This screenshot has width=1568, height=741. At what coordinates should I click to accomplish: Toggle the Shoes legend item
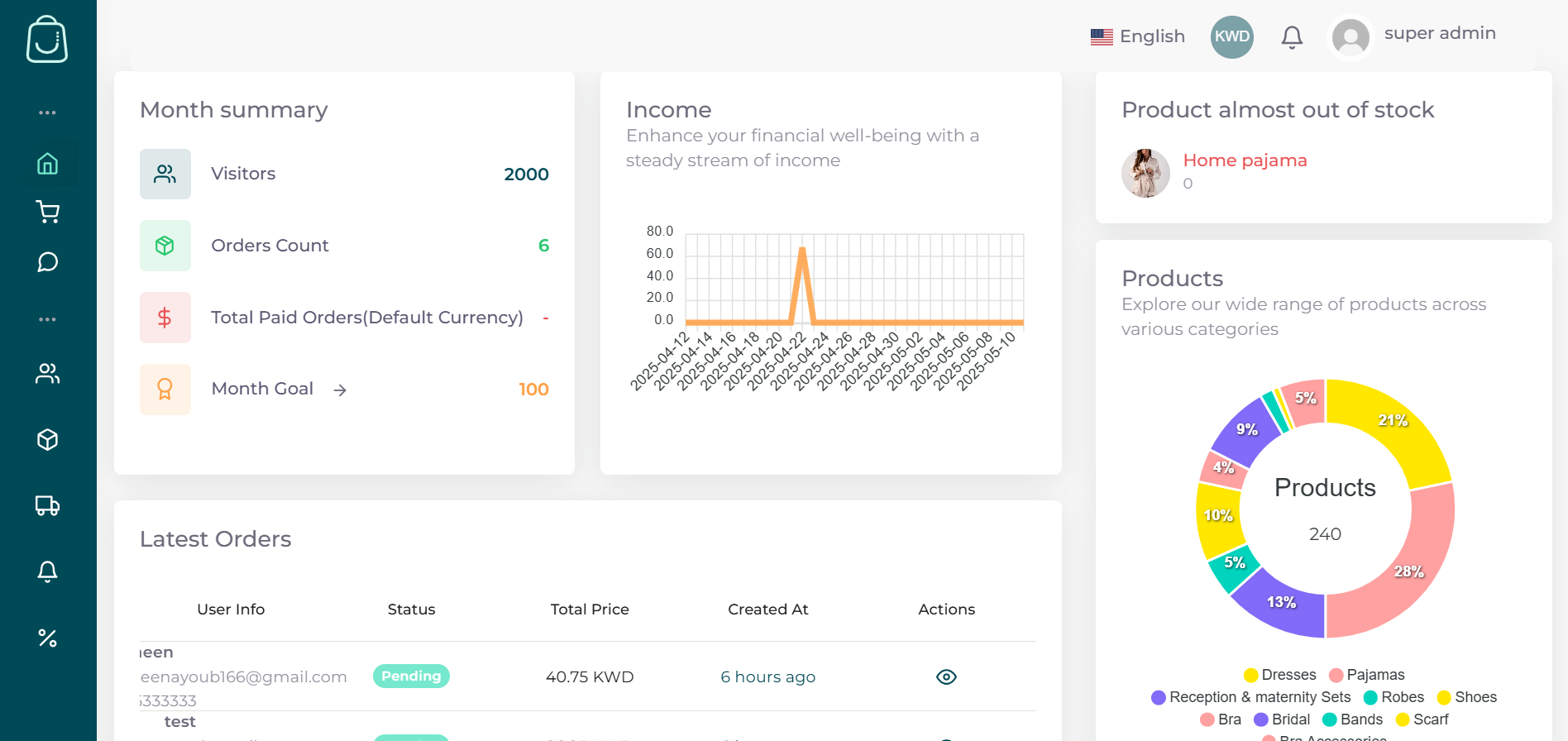pyautogui.click(x=1467, y=697)
